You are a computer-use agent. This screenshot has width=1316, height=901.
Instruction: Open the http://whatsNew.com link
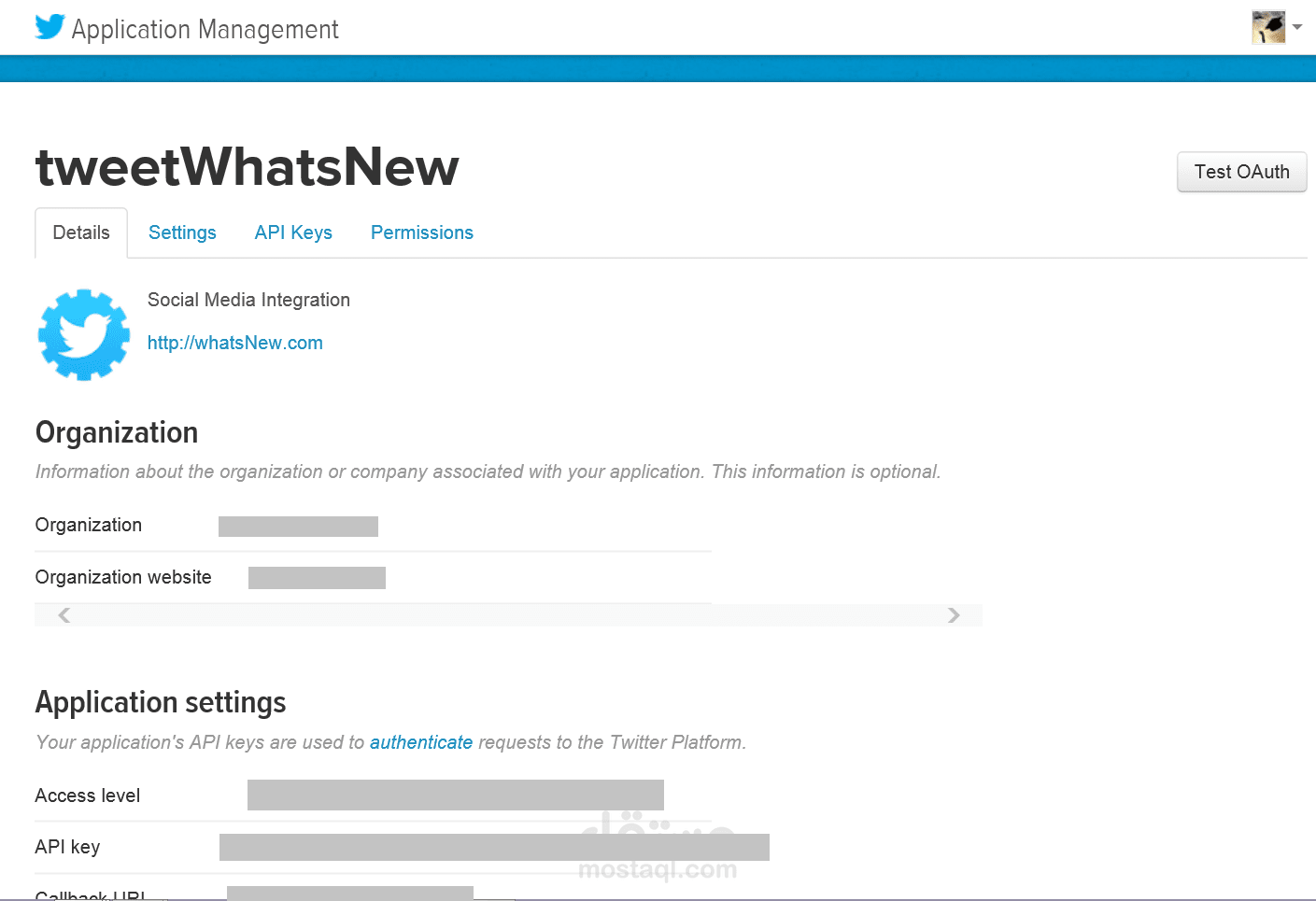[x=235, y=343]
